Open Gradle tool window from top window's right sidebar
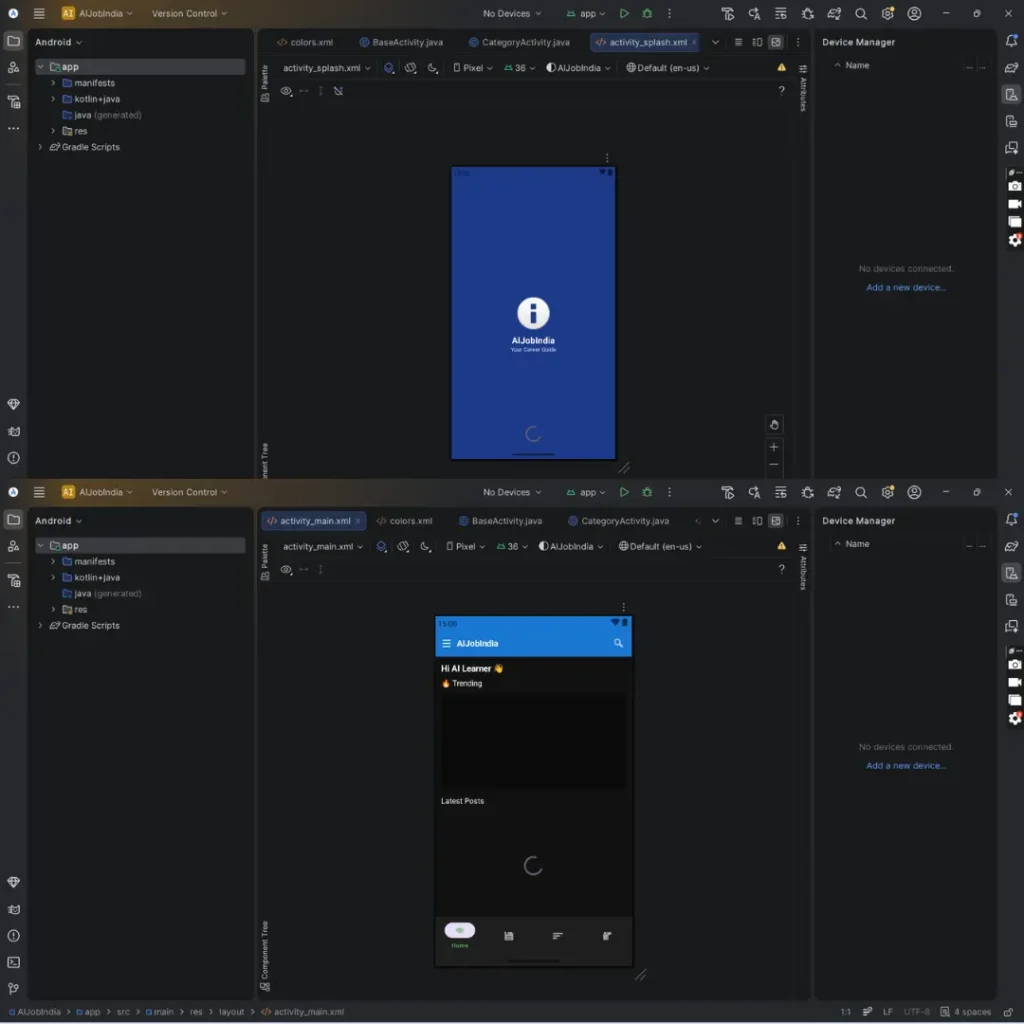 click(x=1011, y=68)
